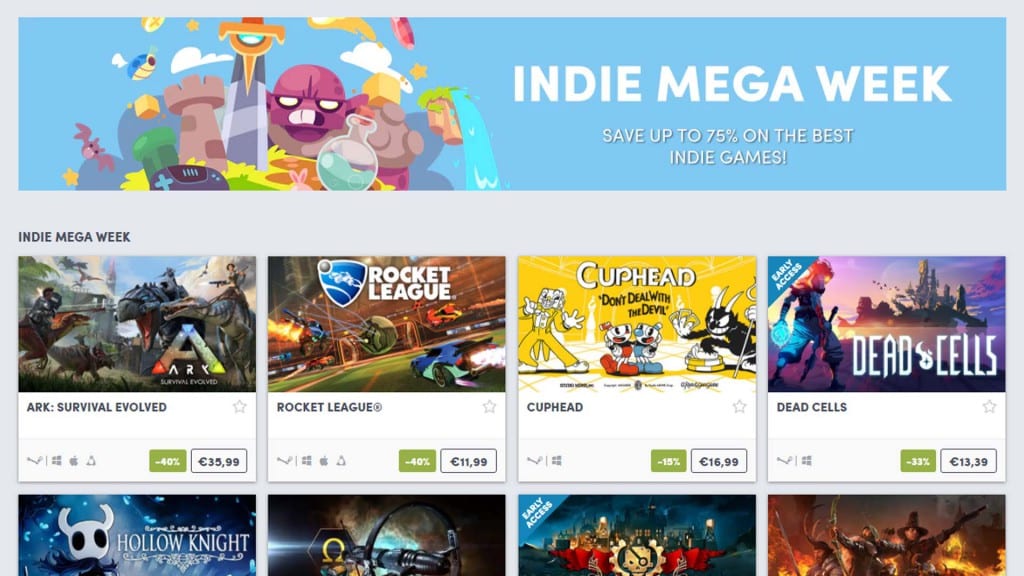
Task: Click Steam icon on Dead Cells card
Action: coord(784,461)
